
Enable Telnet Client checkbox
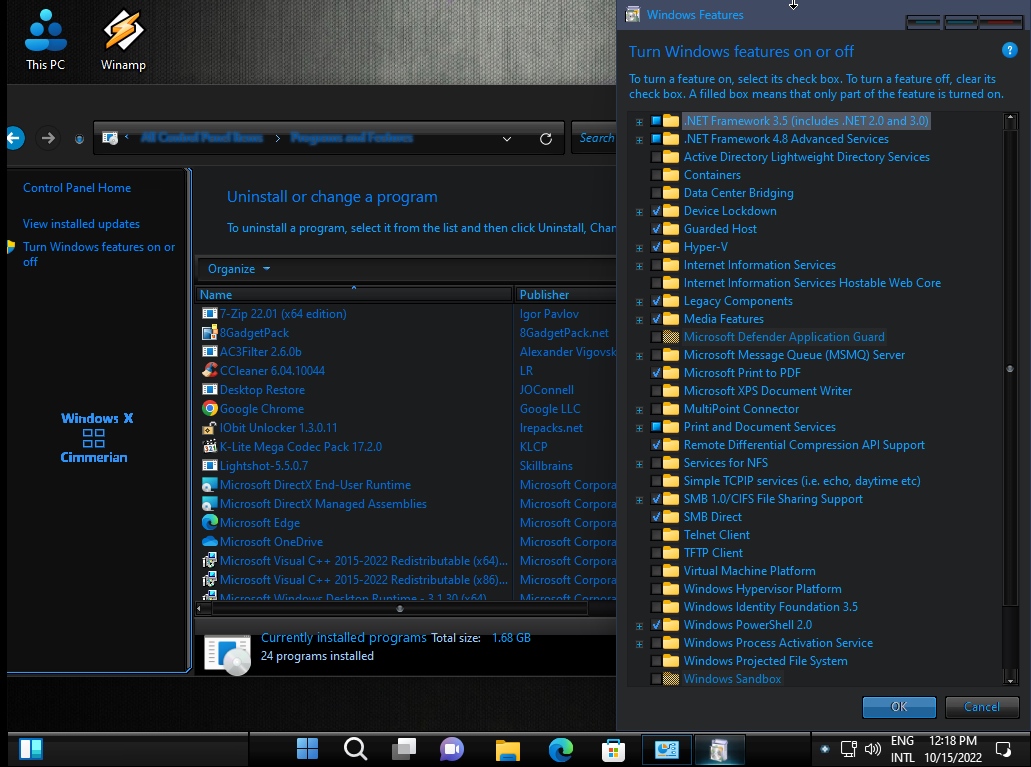coord(656,535)
